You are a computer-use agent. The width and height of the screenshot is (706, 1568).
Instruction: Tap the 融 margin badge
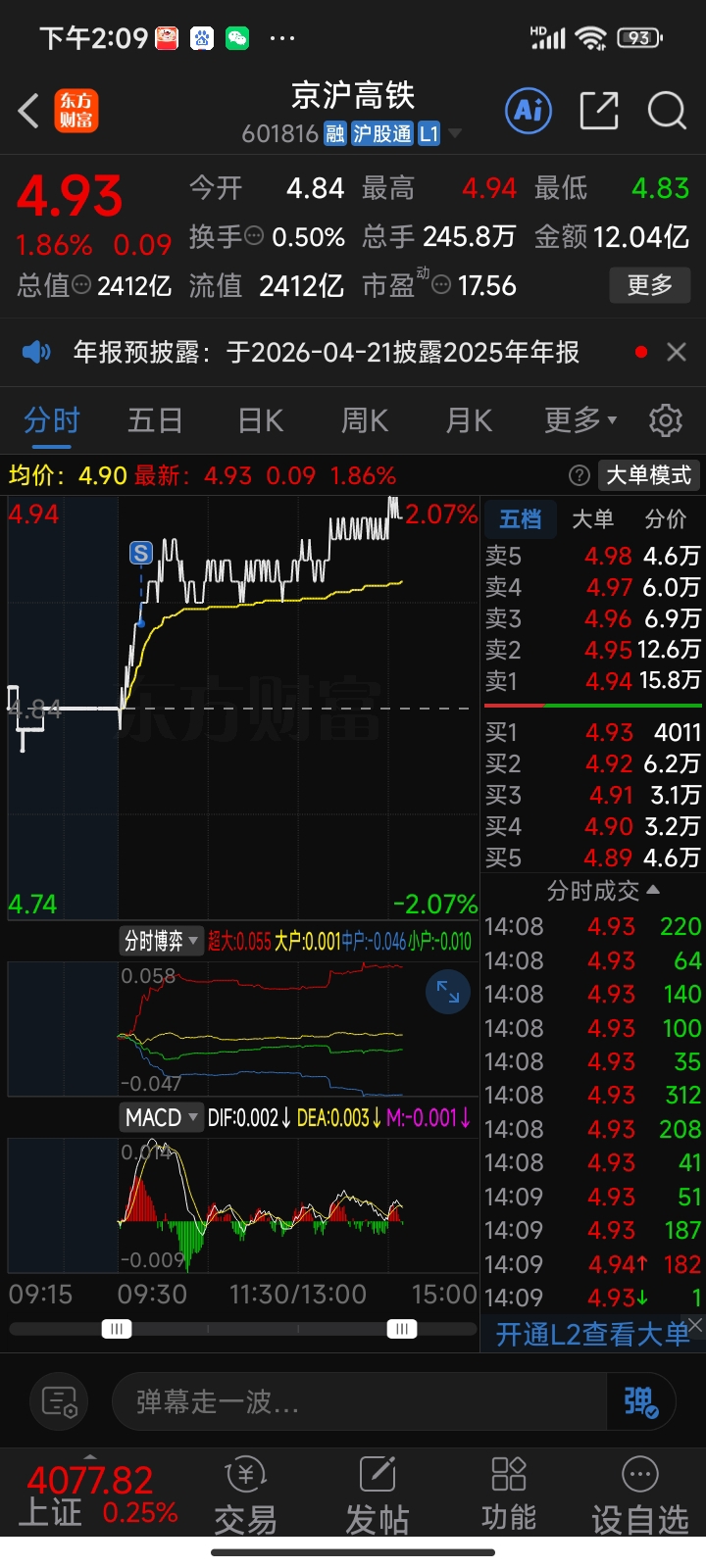335,133
